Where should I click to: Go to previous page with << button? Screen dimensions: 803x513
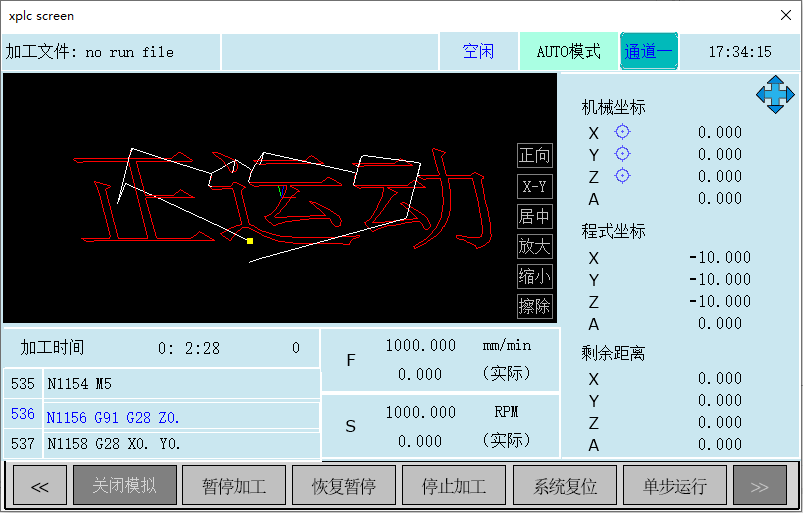pos(40,485)
